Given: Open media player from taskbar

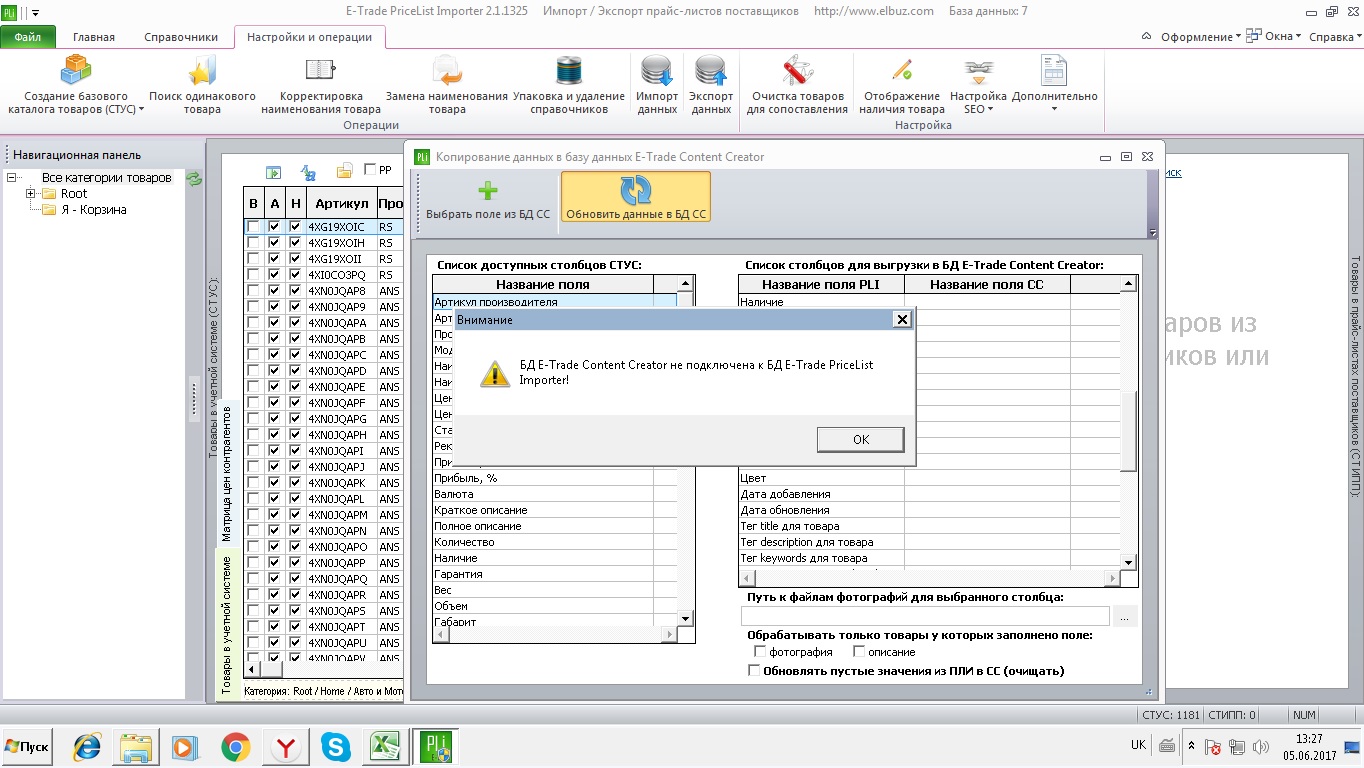Looking at the screenshot, I should click(184, 746).
